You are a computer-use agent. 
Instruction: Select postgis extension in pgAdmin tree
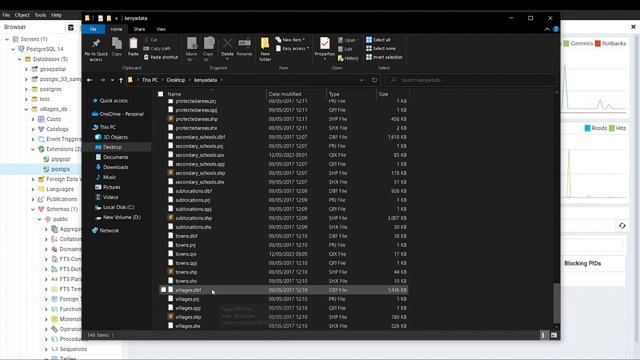[x=60, y=169]
